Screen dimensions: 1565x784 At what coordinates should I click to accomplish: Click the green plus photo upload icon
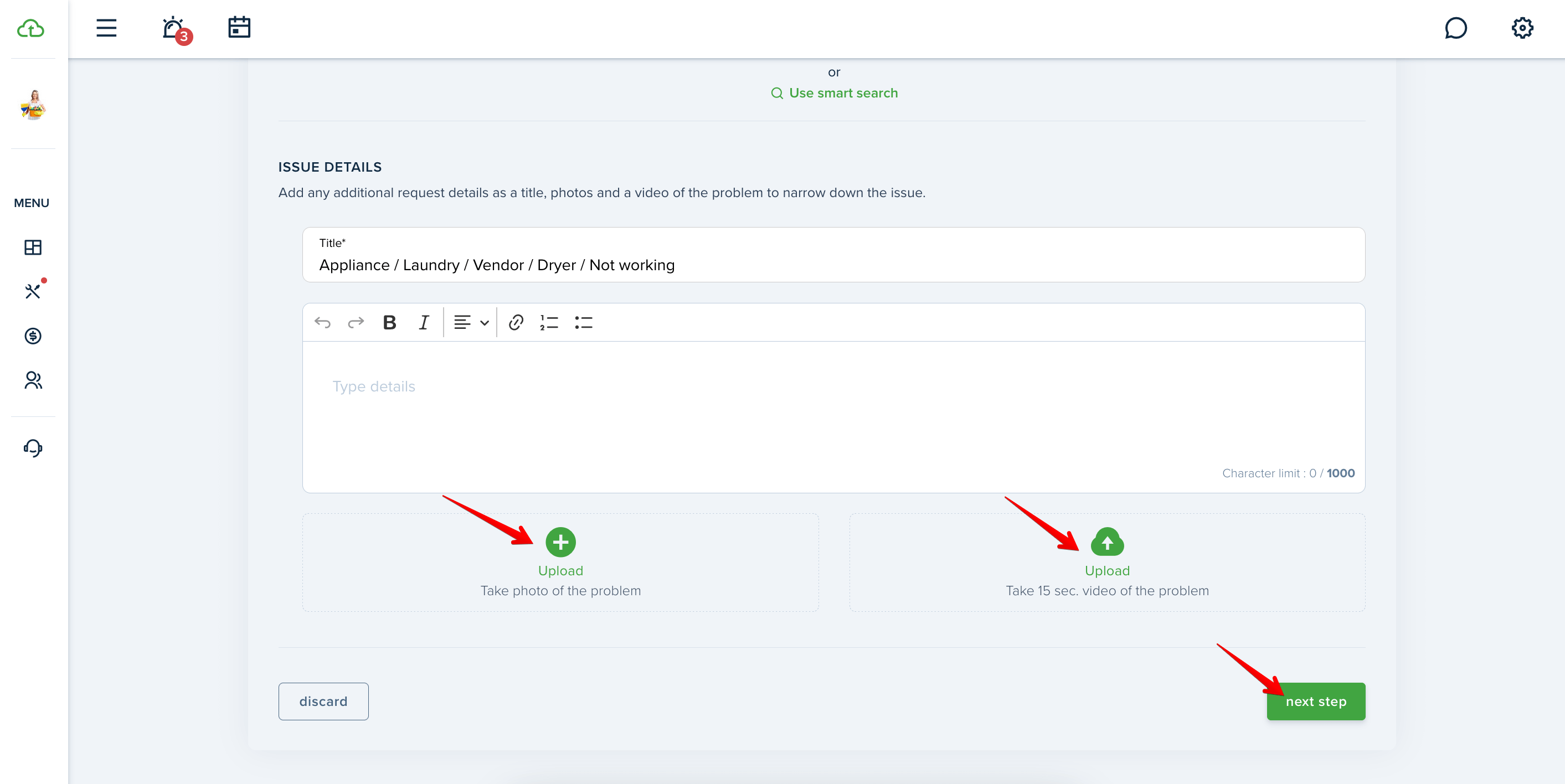[560, 542]
